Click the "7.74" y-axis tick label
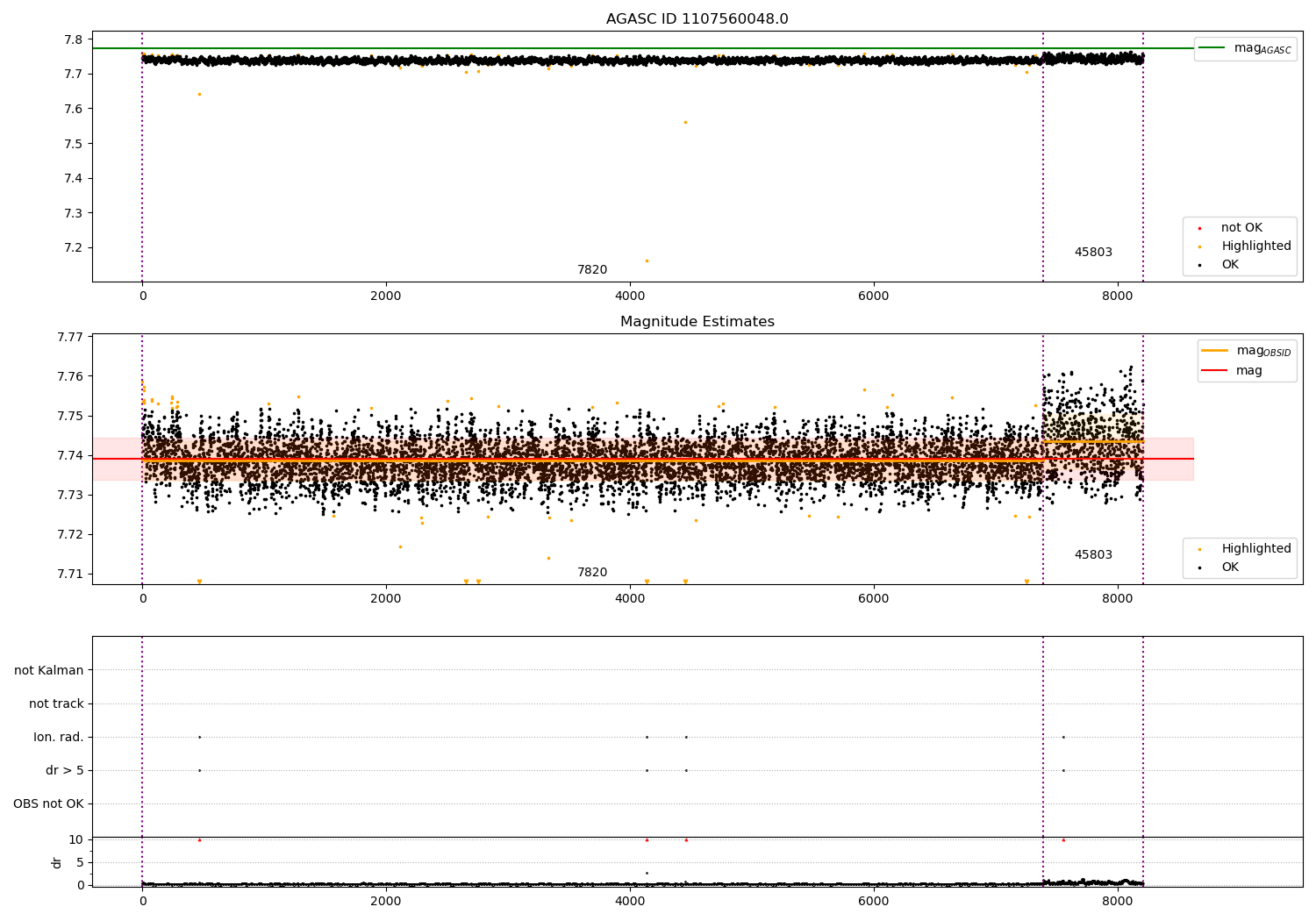 click(x=70, y=455)
